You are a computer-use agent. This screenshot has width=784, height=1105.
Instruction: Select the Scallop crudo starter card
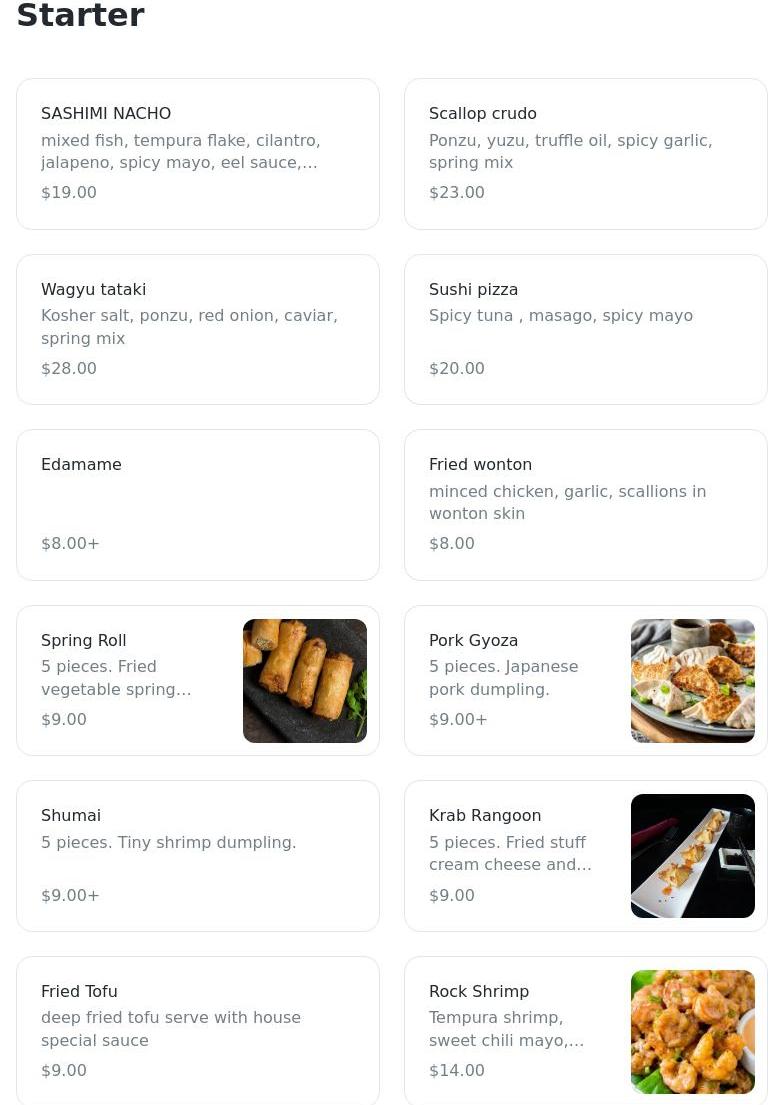(585, 153)
